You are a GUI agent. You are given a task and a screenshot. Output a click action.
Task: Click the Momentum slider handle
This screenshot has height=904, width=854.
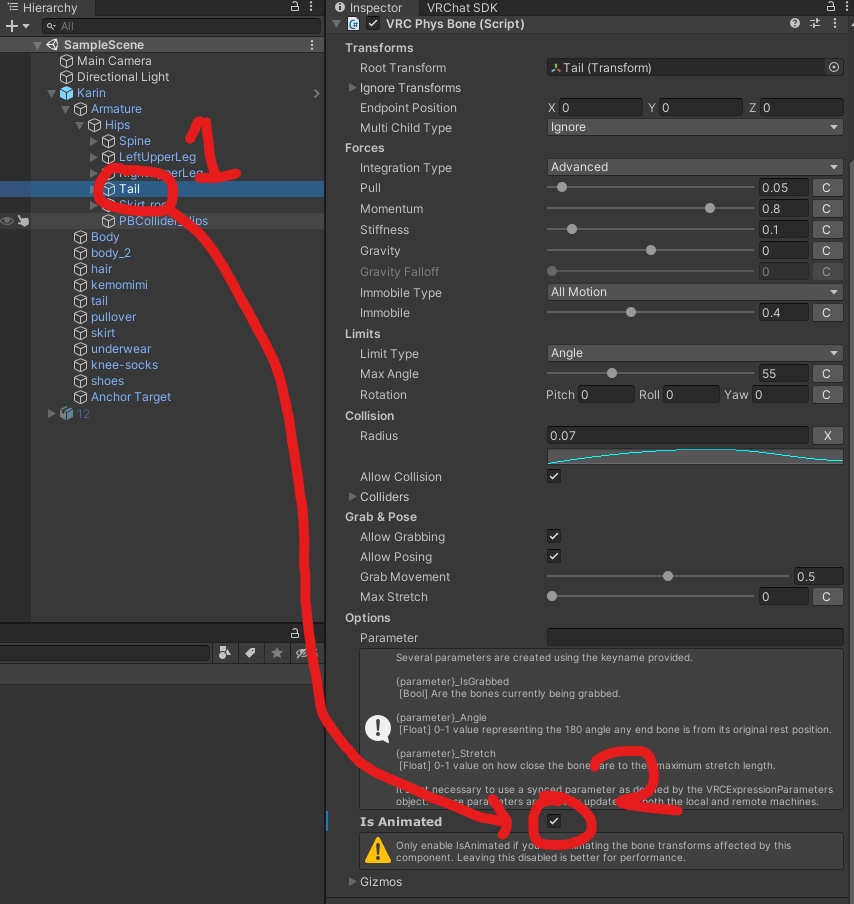710,208
